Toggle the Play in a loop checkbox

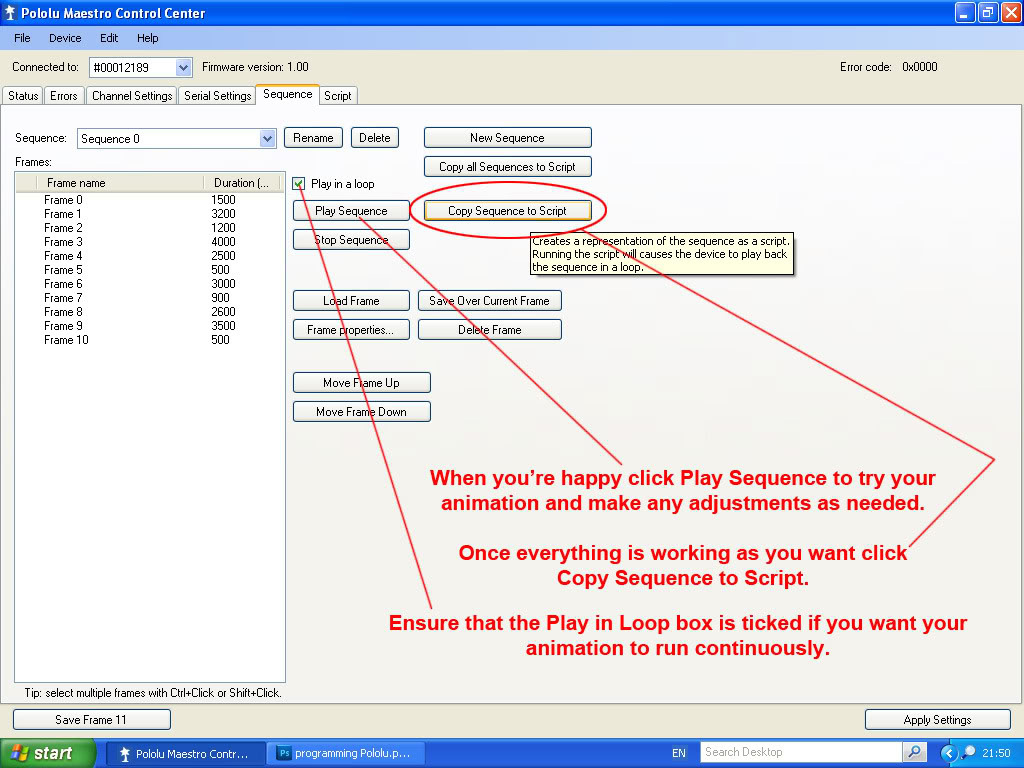click(298, 184)
